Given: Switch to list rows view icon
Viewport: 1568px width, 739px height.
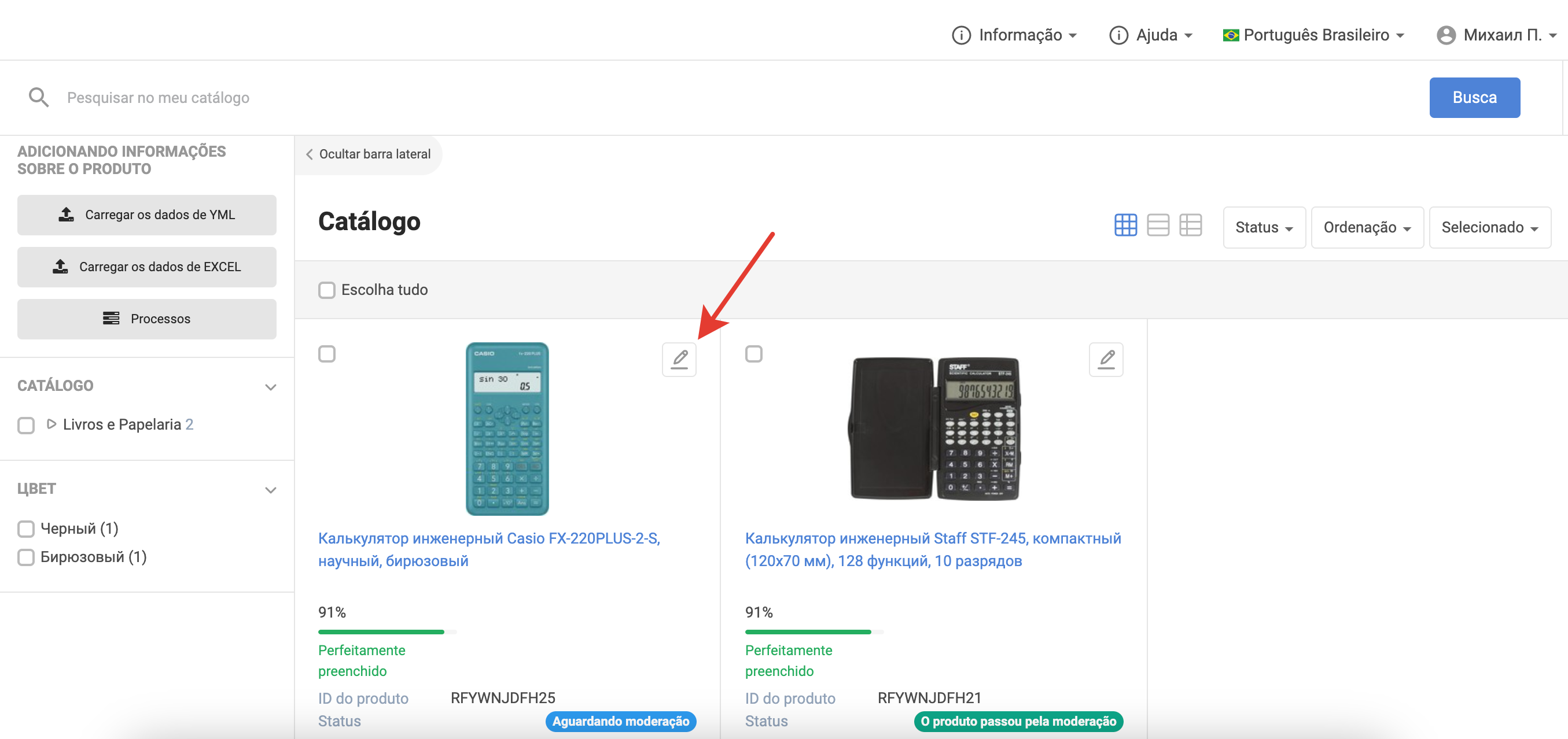Looking at the screenshot, I should tap(1157, 225).
